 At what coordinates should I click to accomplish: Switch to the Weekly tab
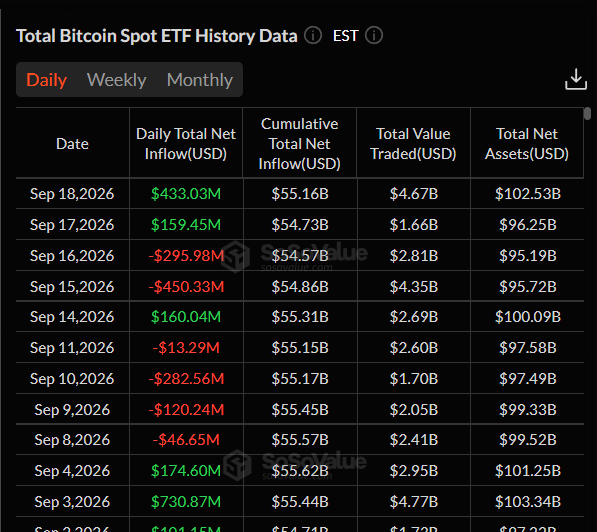[117, 80]
